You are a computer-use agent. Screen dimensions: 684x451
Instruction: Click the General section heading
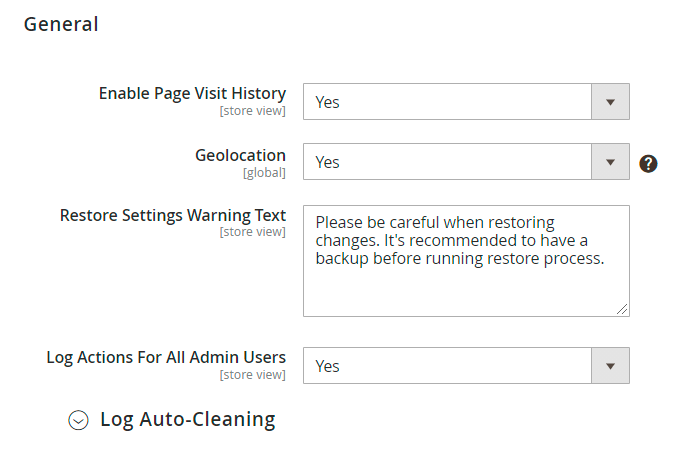(x=61, y=24)
